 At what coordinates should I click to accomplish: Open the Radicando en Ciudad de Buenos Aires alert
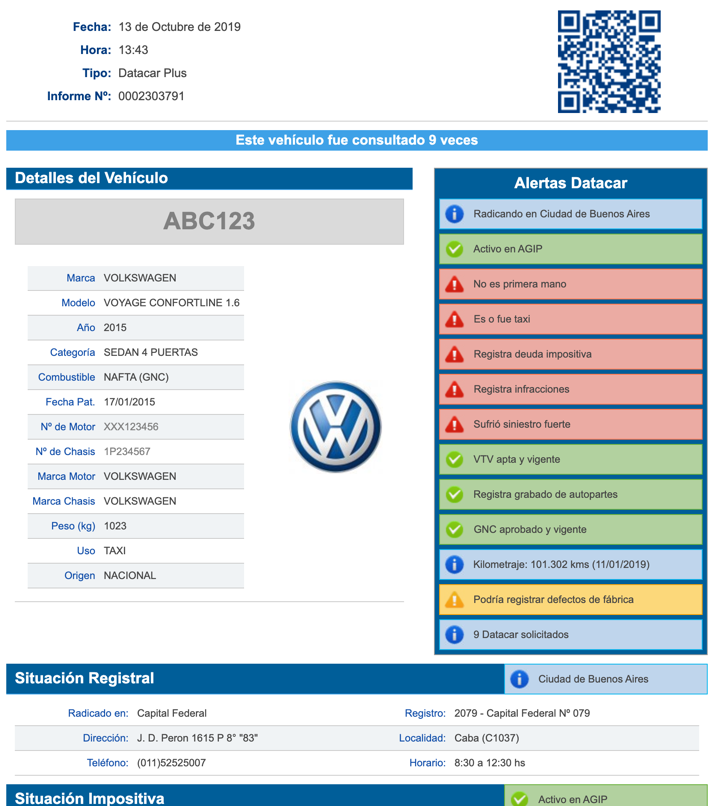pos(571,214)
